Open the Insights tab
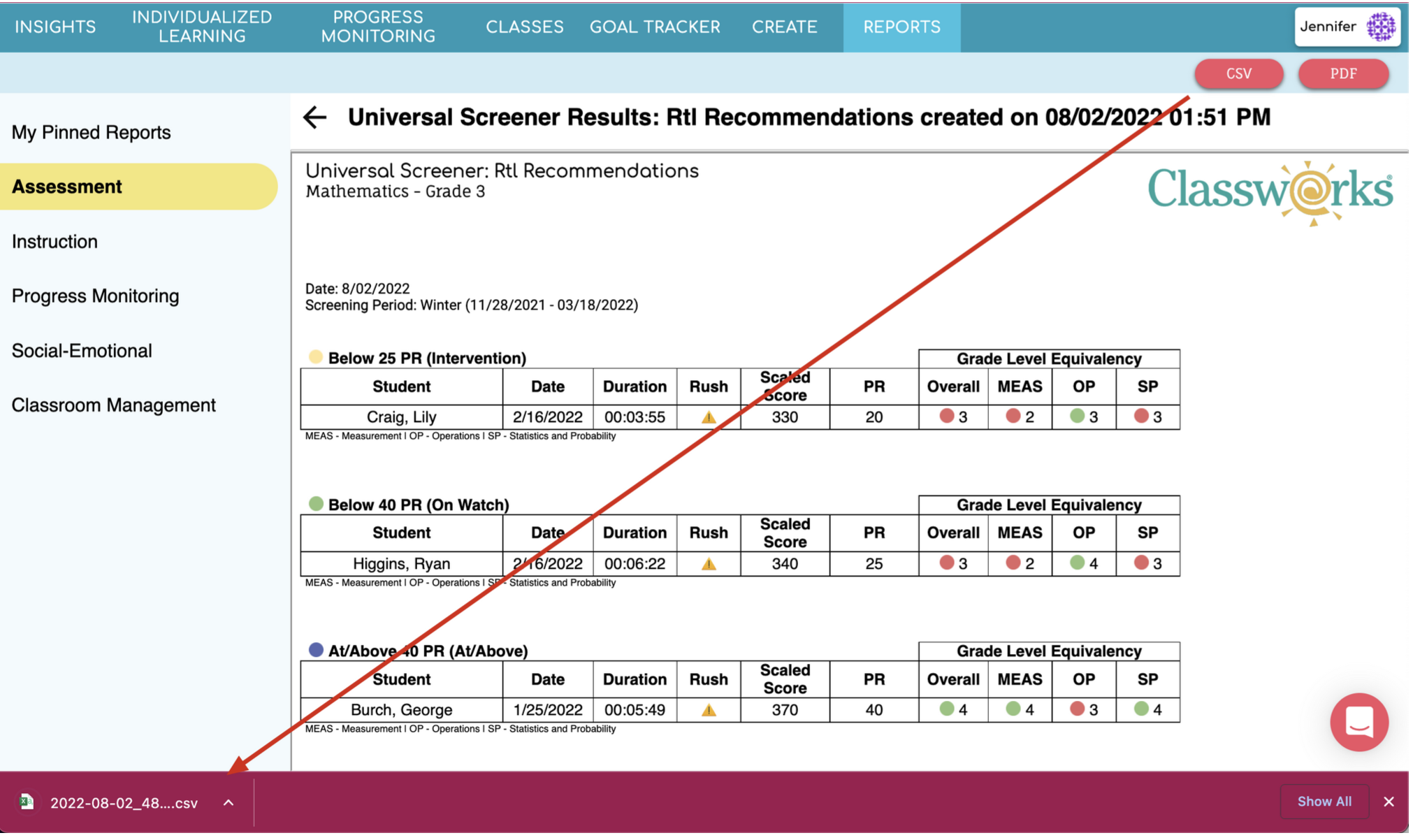 (x=55, y=27)
